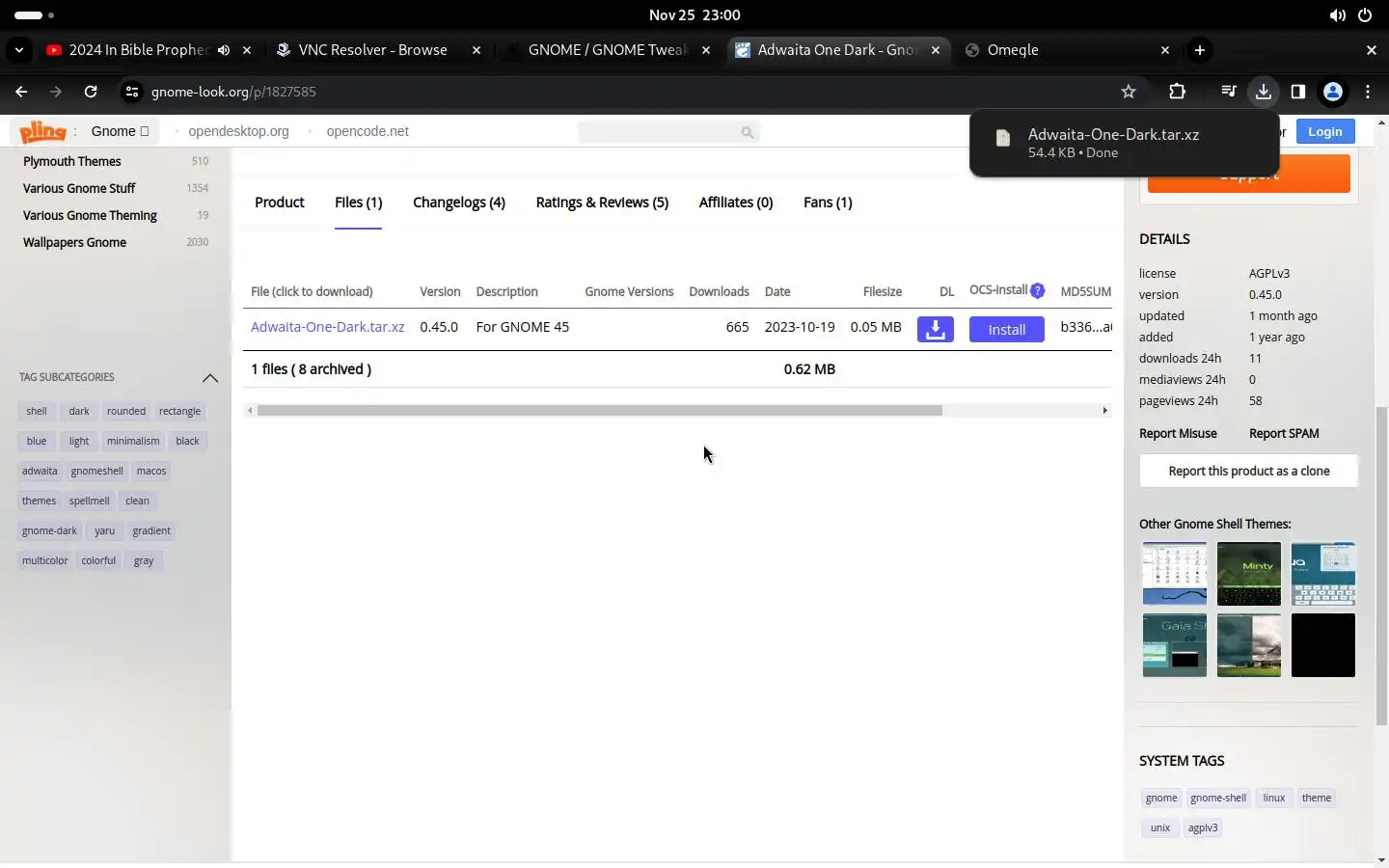Reload the gnome-look page

tap(91, 92)
